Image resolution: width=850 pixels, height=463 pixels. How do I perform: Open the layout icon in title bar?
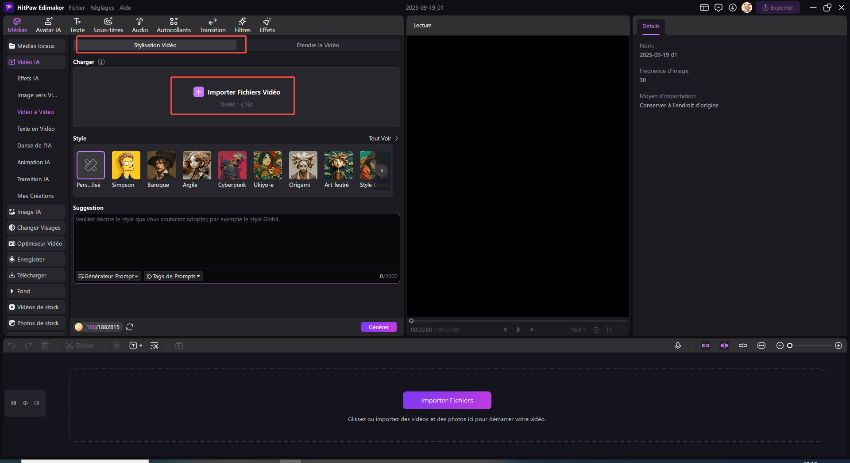click(x=704, y=8)
